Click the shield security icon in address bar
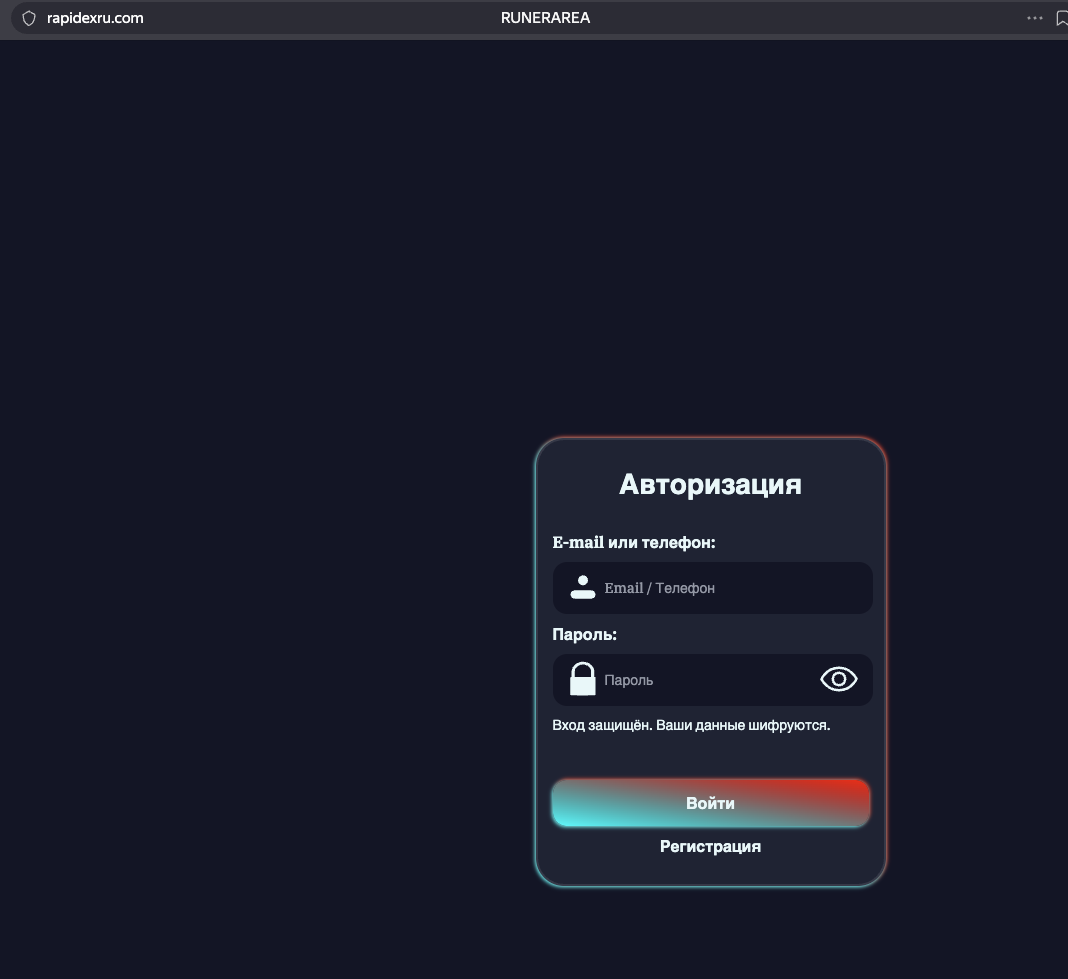 tap(29, 18)
